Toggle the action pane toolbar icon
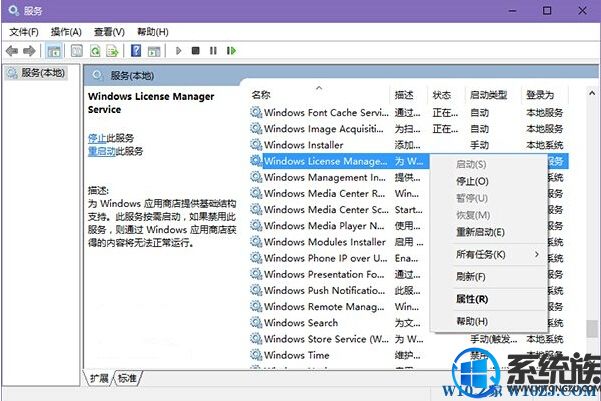 [154, 51]
